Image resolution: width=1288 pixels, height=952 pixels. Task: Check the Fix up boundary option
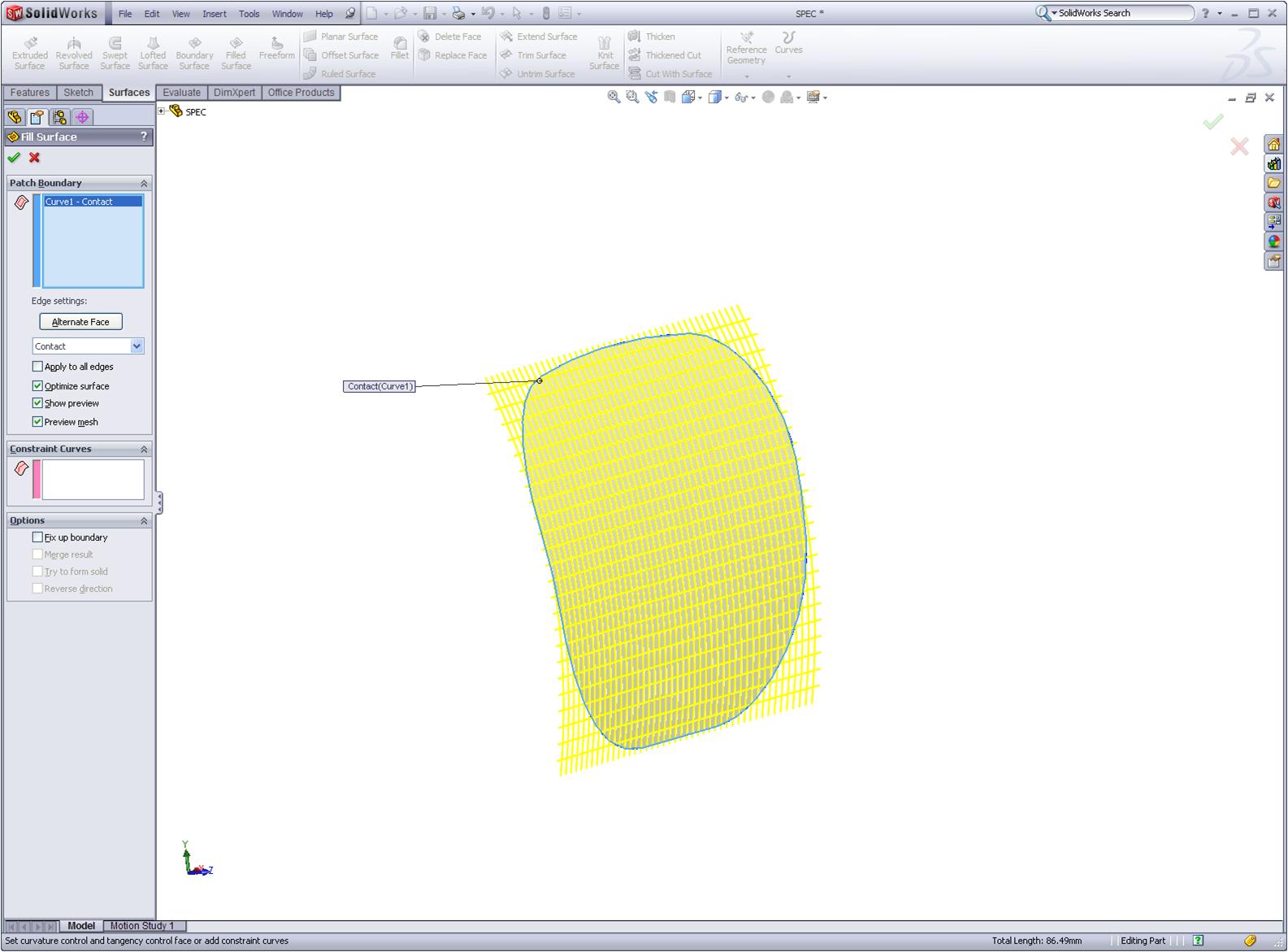coord(37,537)
